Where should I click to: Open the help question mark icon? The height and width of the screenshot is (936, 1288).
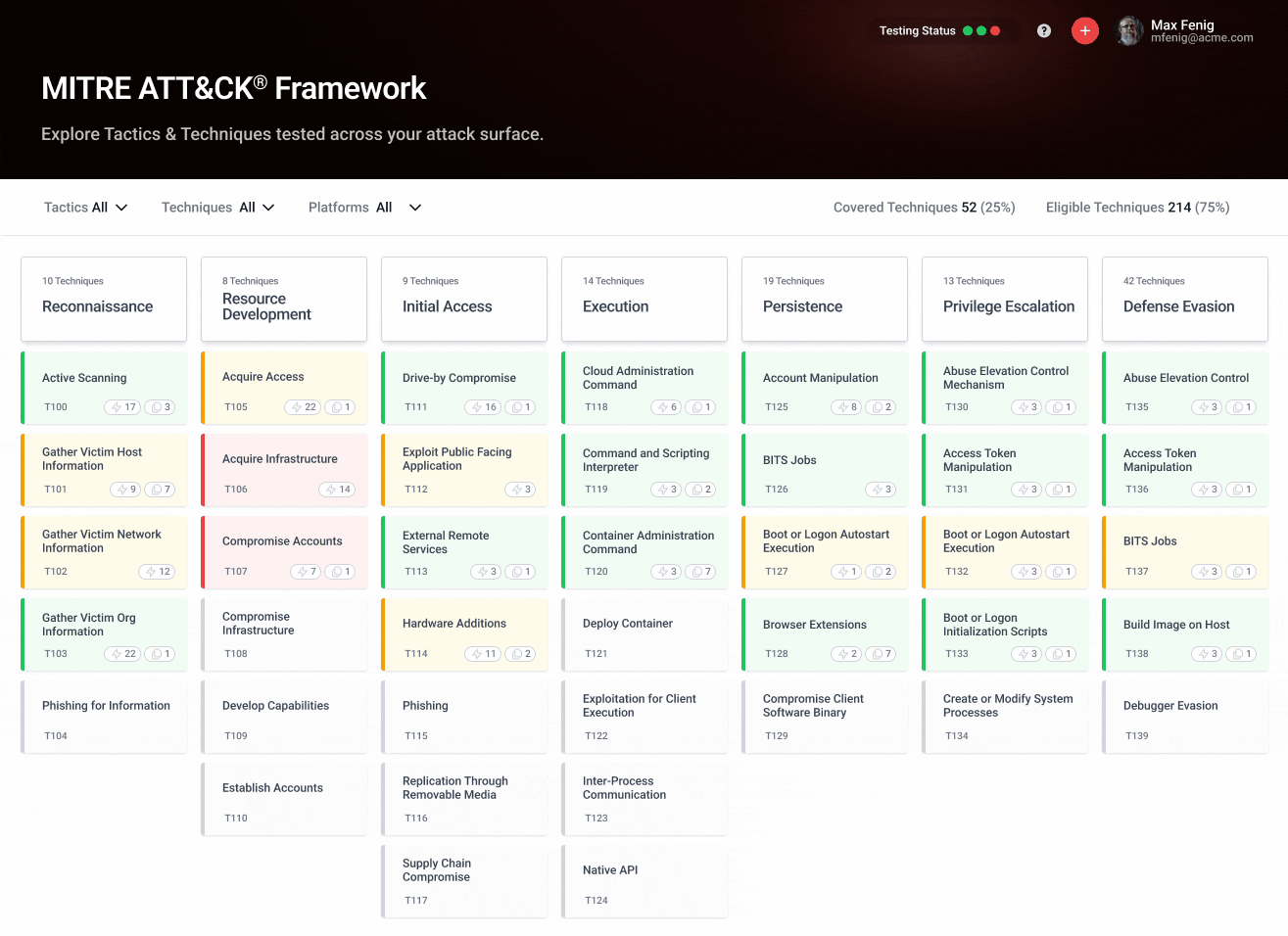pos(1044,30)
